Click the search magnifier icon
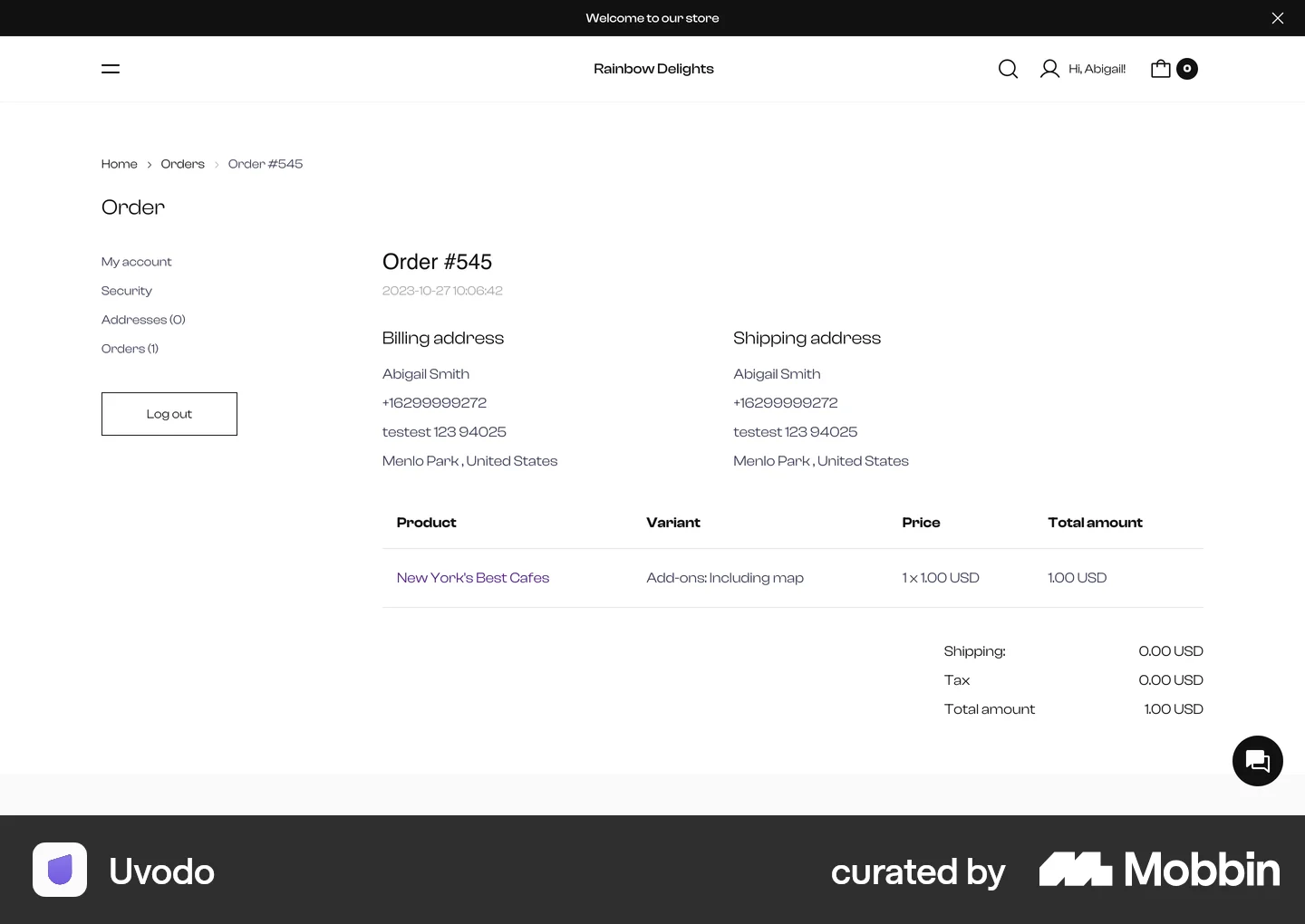This screenshot has width=1305, height=924. click(1008, 69)
